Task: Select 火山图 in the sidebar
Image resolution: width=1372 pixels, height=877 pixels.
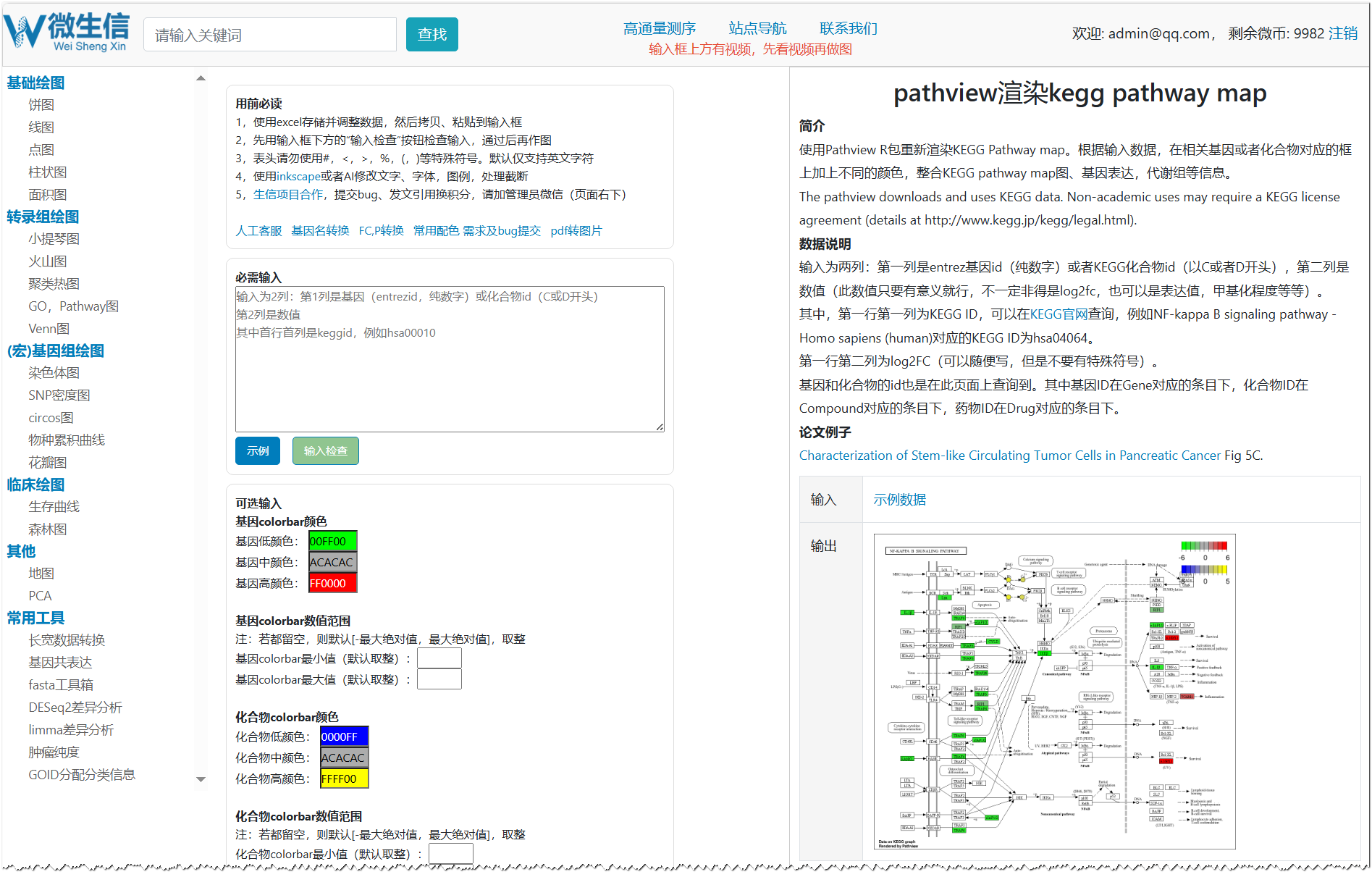Action: 48,261
